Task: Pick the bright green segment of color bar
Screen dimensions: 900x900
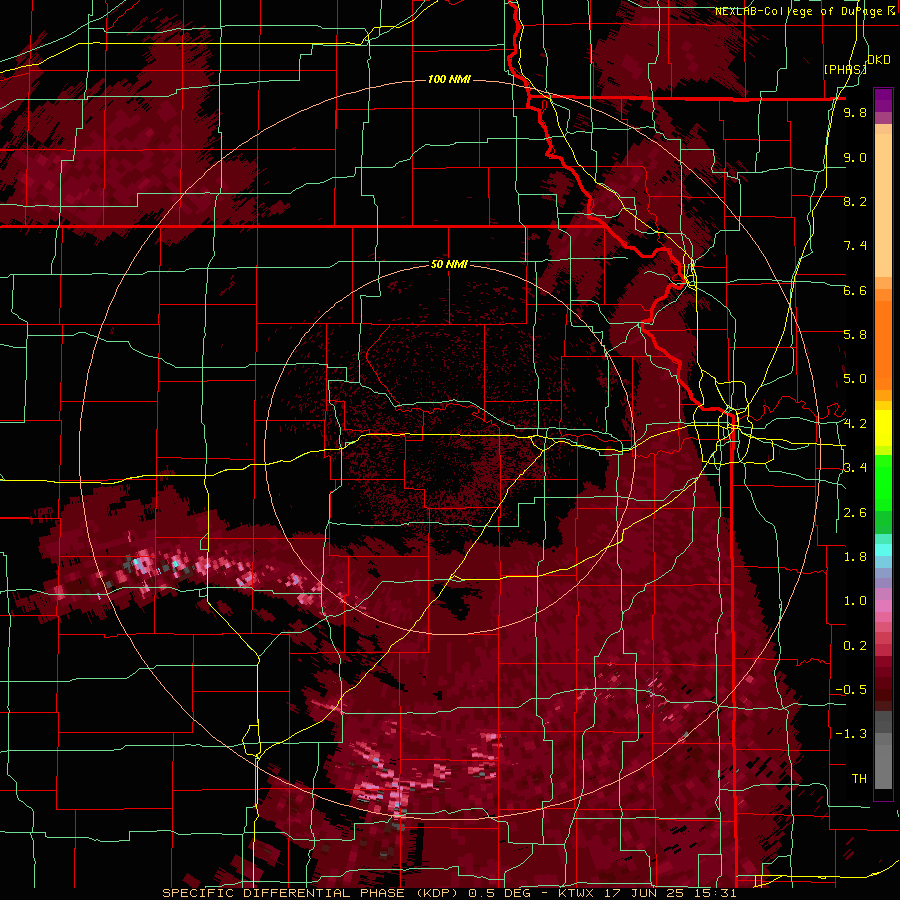Action: pyautogui.click(x=883, y=482)
